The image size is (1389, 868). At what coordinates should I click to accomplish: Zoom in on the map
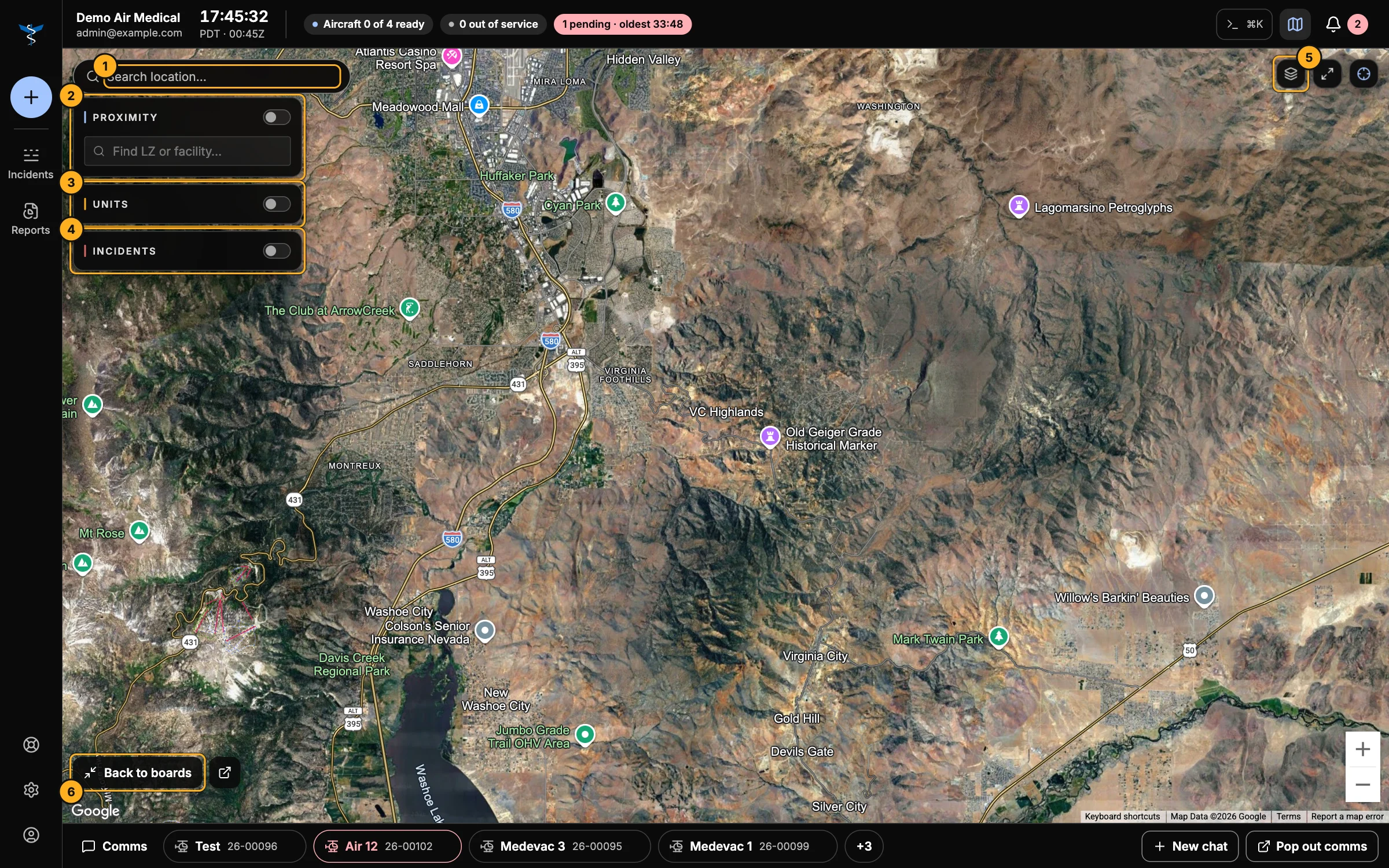(1362, 749)
